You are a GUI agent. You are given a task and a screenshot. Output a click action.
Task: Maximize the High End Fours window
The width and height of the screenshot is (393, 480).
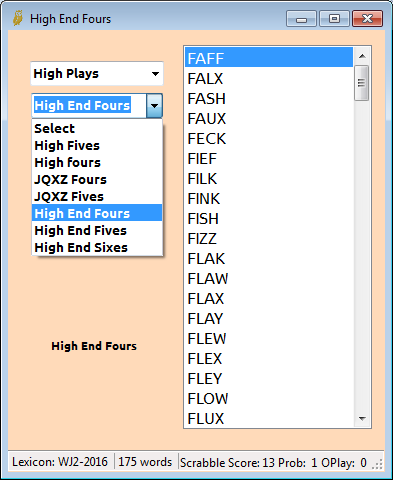[x=334, y=19]
